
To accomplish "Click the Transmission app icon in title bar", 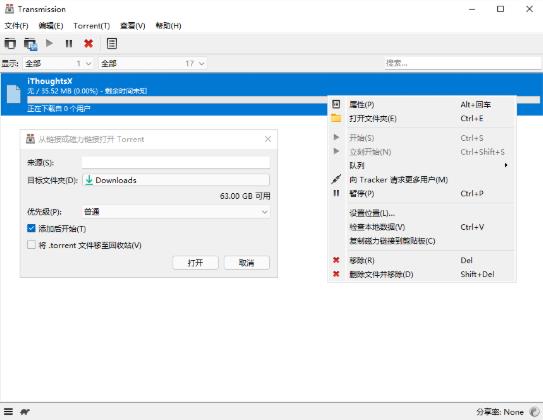I will point(9,9).
